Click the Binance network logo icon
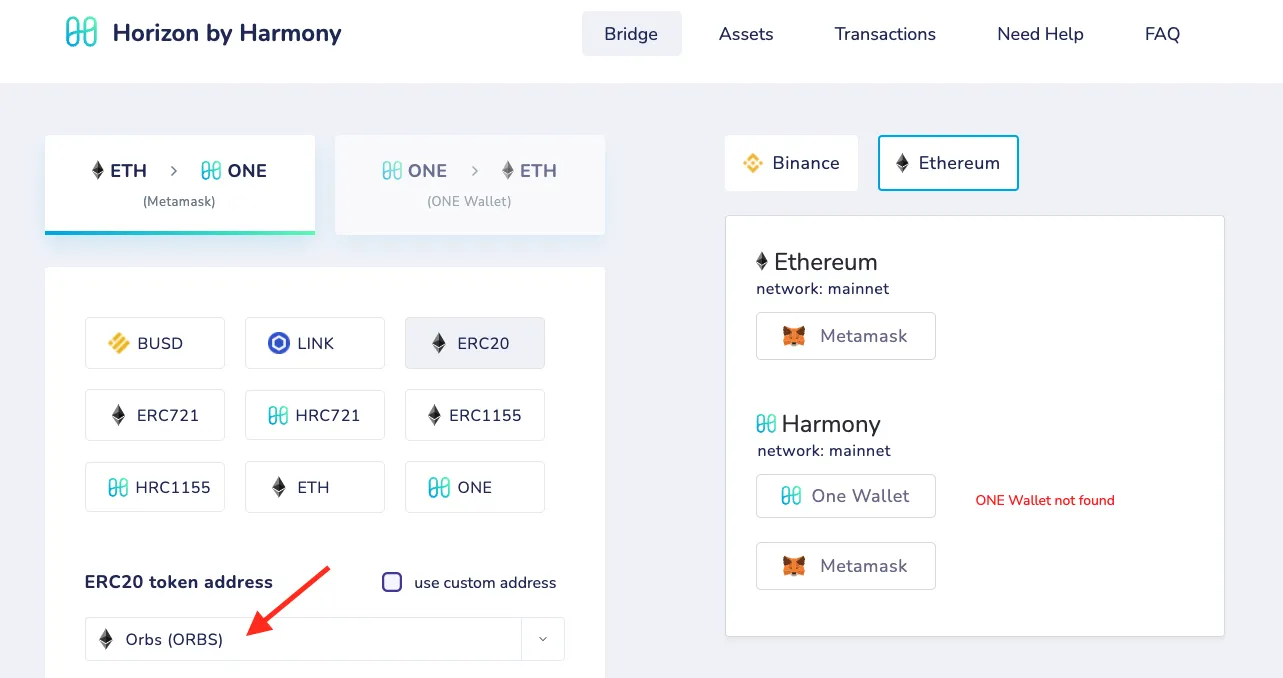This screenshot has width=1283, height=678. point(753,163)
